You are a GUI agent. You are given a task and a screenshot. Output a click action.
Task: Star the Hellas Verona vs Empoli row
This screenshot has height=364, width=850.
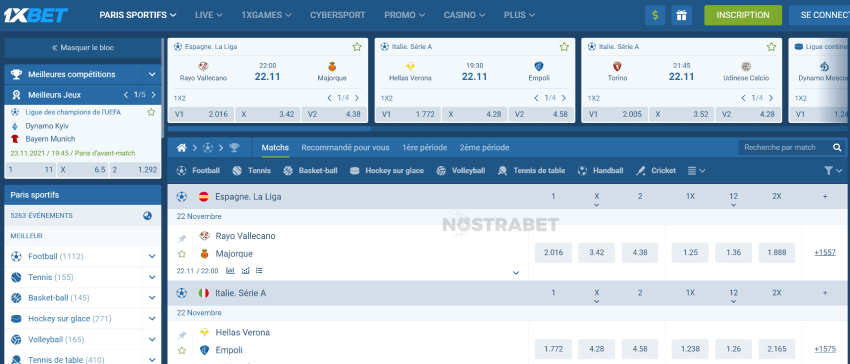click(182, 350)
